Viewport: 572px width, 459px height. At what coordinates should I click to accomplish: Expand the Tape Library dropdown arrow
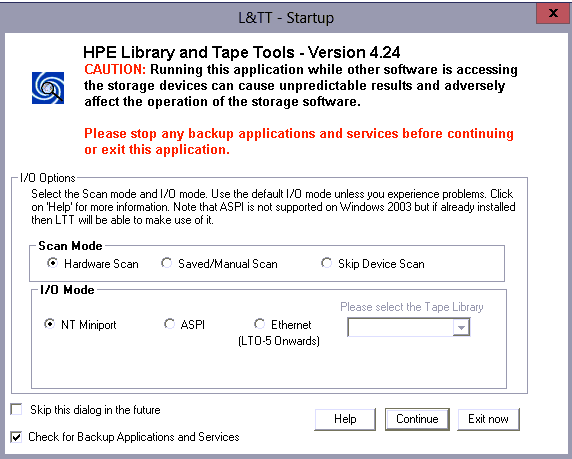point(461,327)
